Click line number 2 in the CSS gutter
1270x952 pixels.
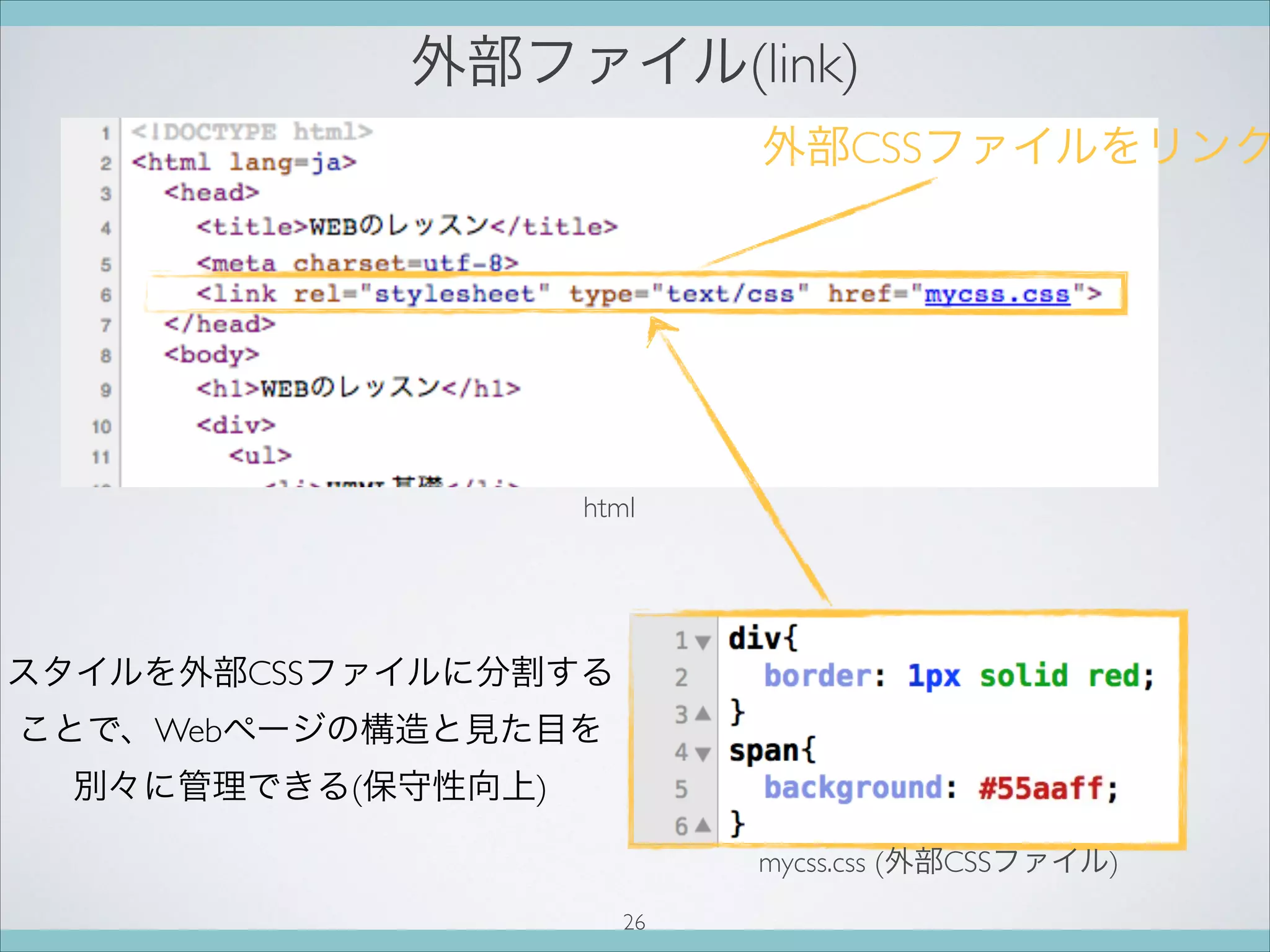click(x=682, y=677)
